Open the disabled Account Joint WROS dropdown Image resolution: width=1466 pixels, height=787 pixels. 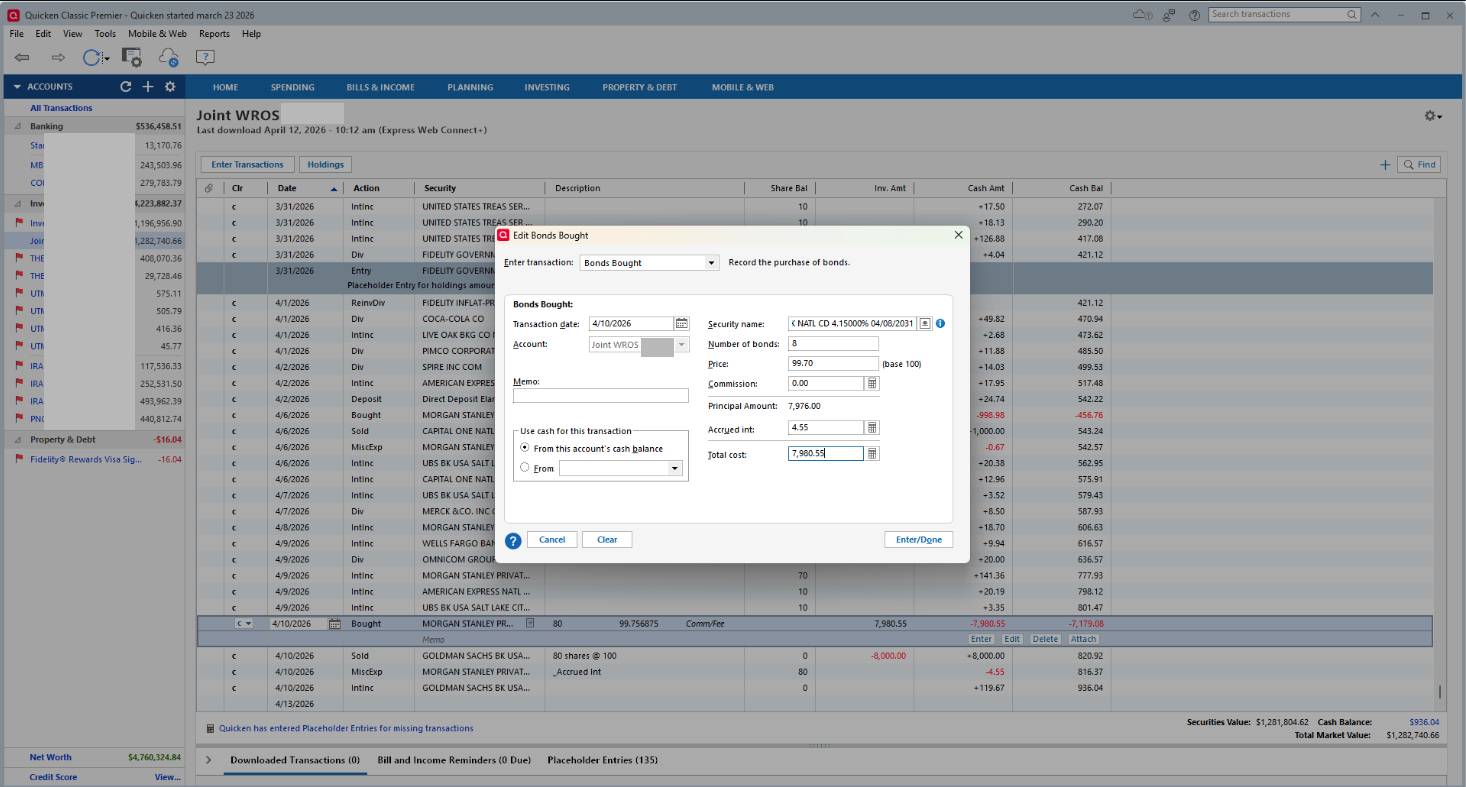click(x=683, y=344)
